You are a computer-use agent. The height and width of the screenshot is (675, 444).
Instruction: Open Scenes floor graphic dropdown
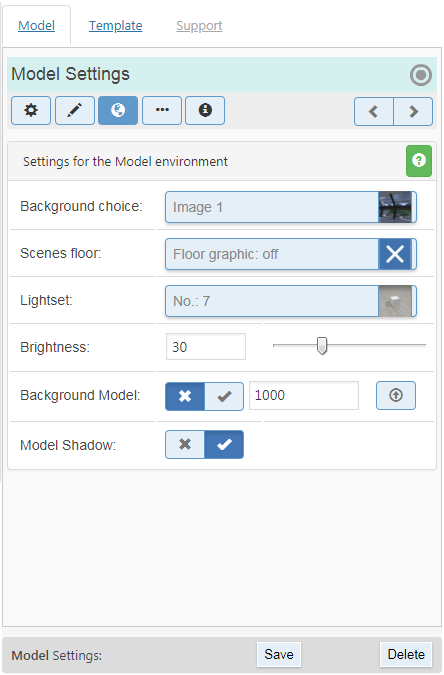tap(291, 254)
